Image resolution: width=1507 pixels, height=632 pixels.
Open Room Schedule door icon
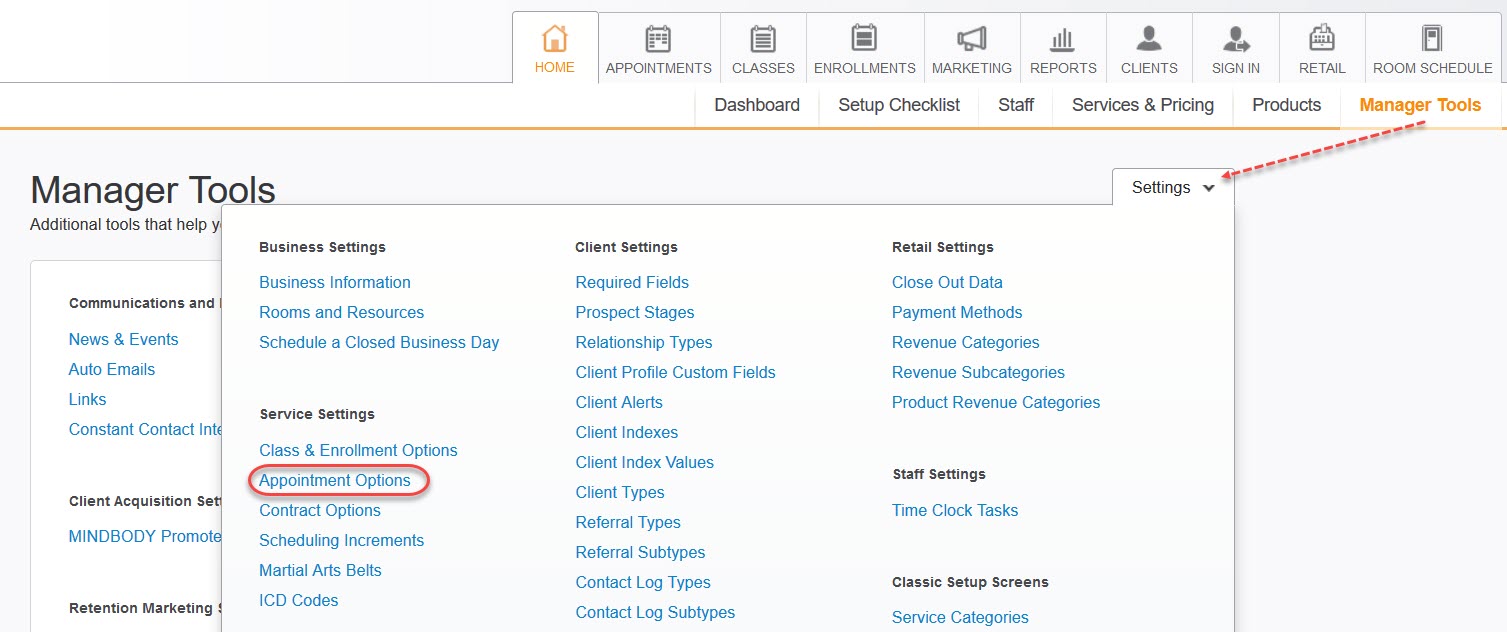(1432, 39)
